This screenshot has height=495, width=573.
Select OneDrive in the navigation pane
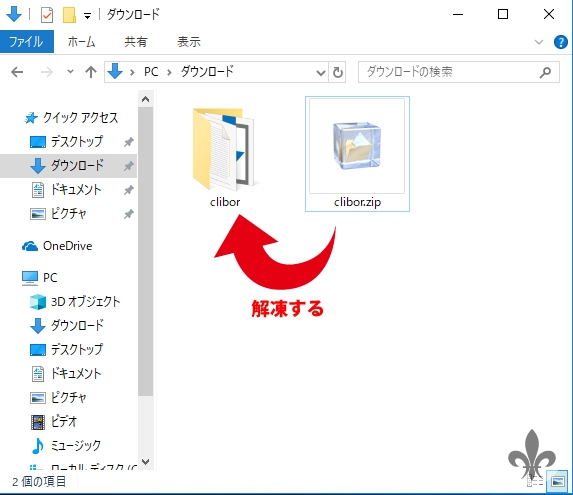coord(57,246)
